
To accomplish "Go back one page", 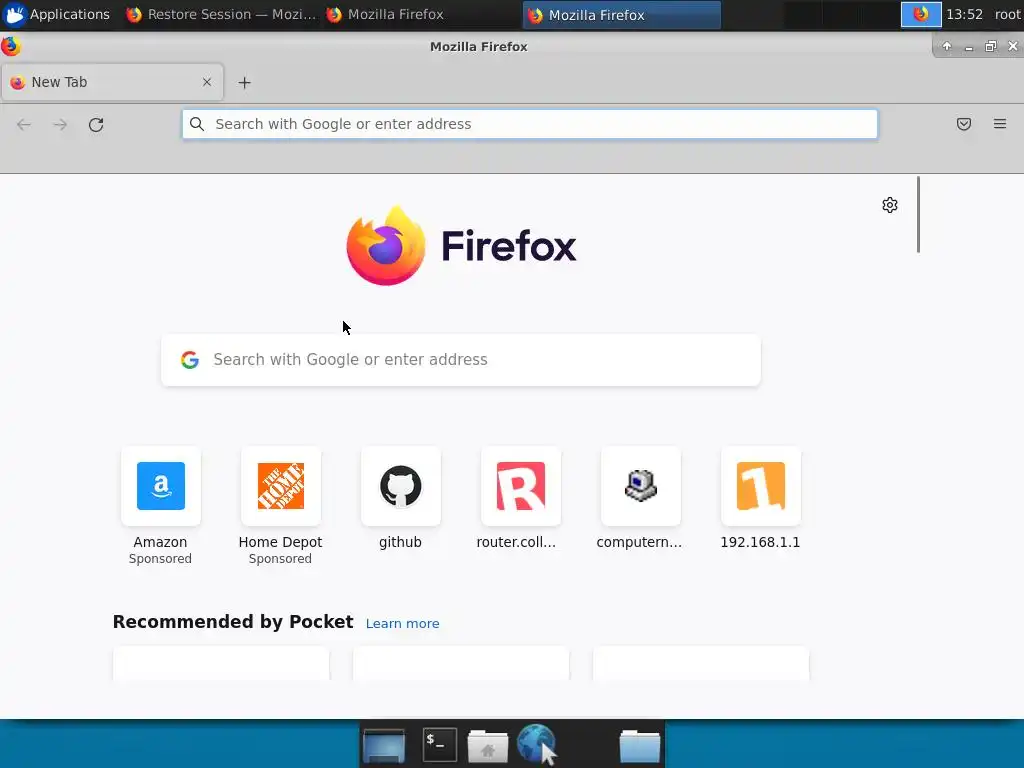I will coord(24,125).
